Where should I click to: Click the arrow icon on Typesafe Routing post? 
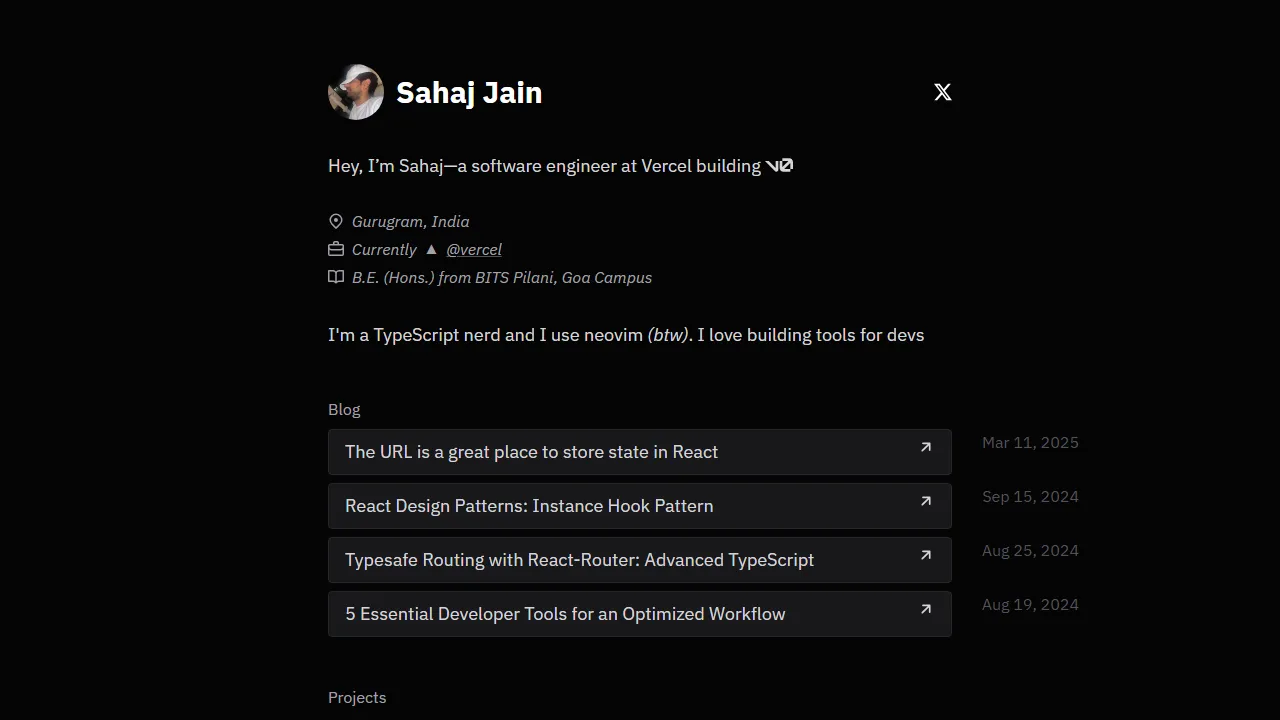pyautogui.click(x=925, y=556)
